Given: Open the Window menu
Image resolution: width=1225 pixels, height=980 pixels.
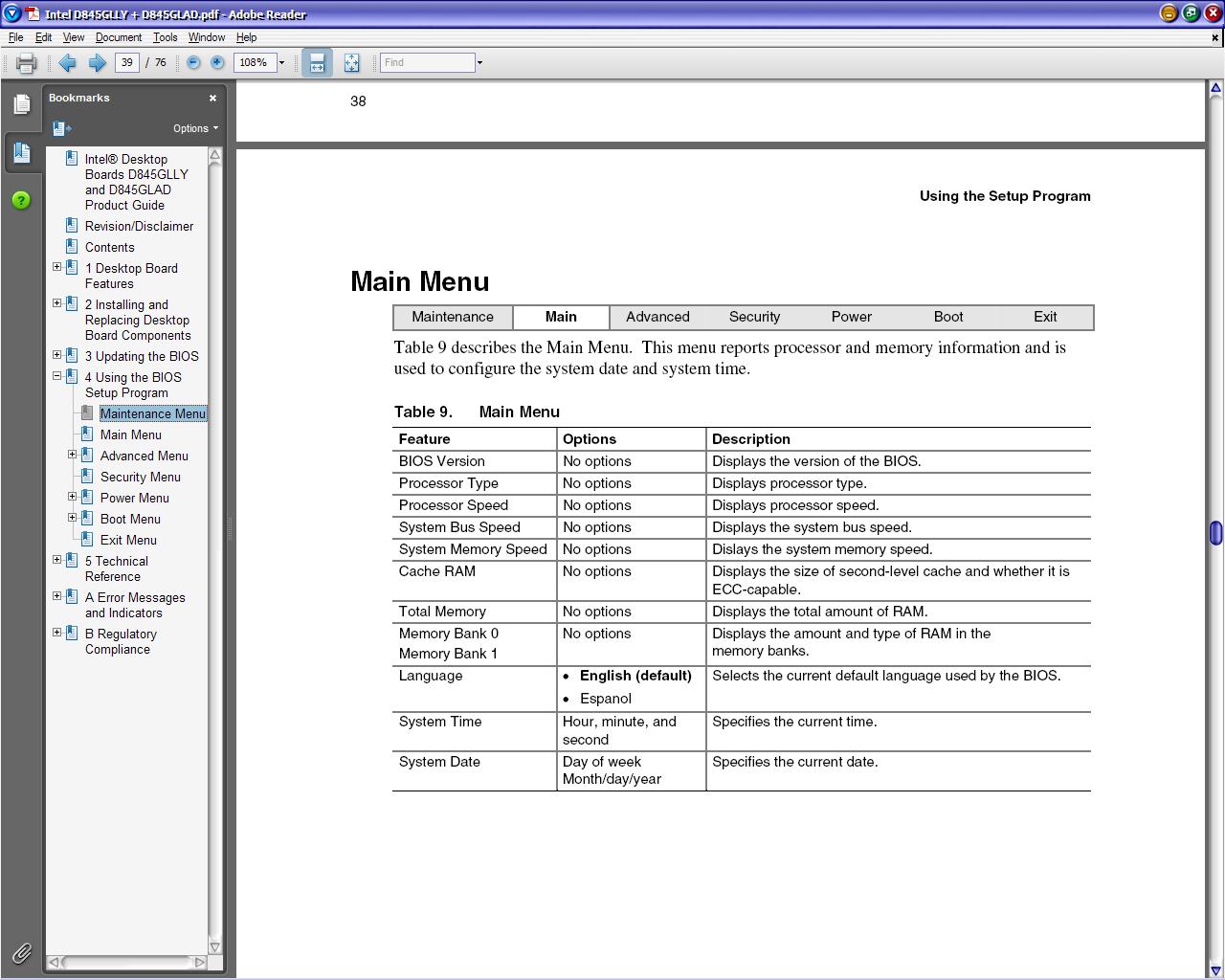Looking at the screenshot, I should (207, 37).
